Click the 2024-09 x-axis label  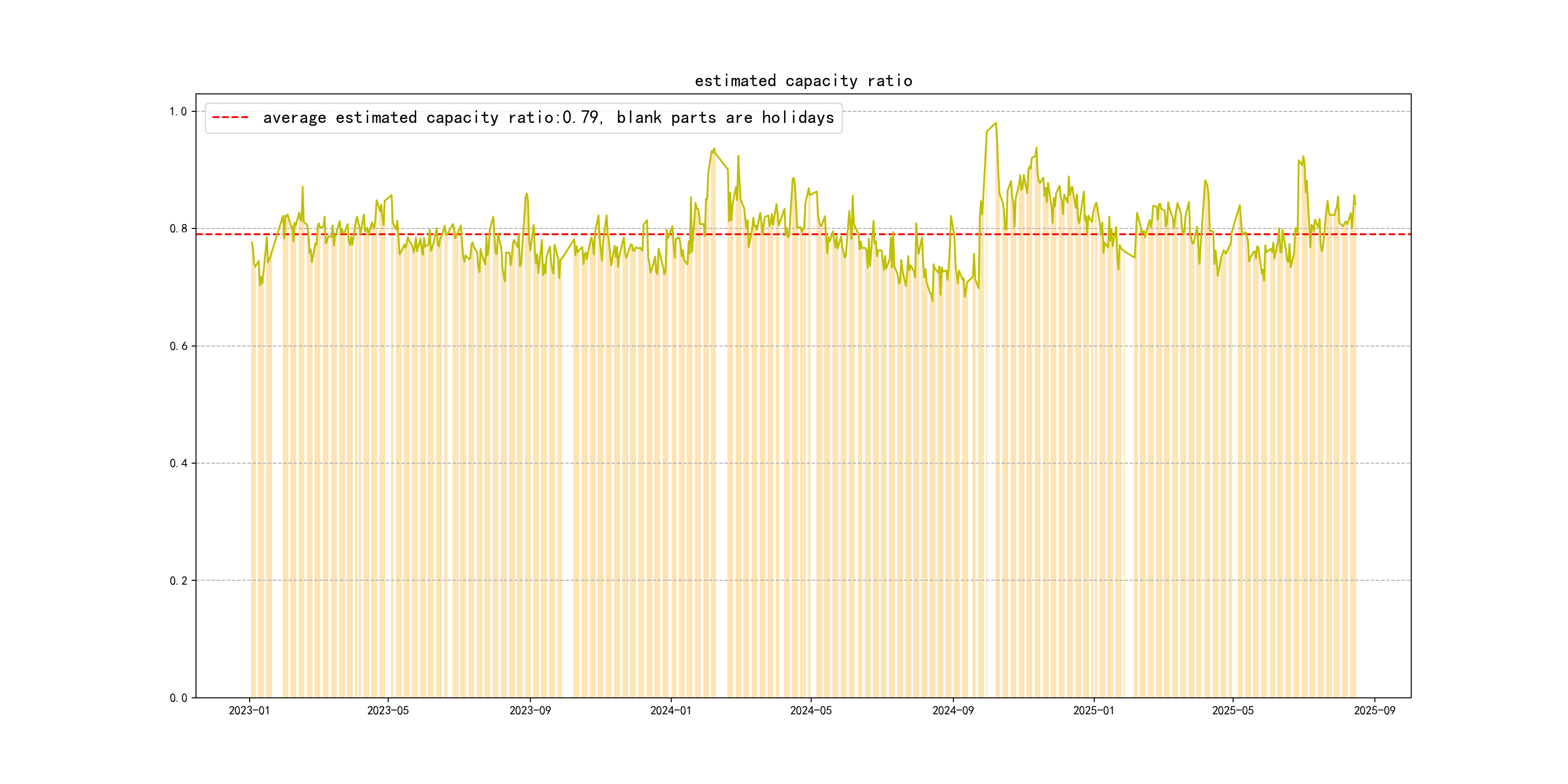pyautogui.click(x=952, y=710)
